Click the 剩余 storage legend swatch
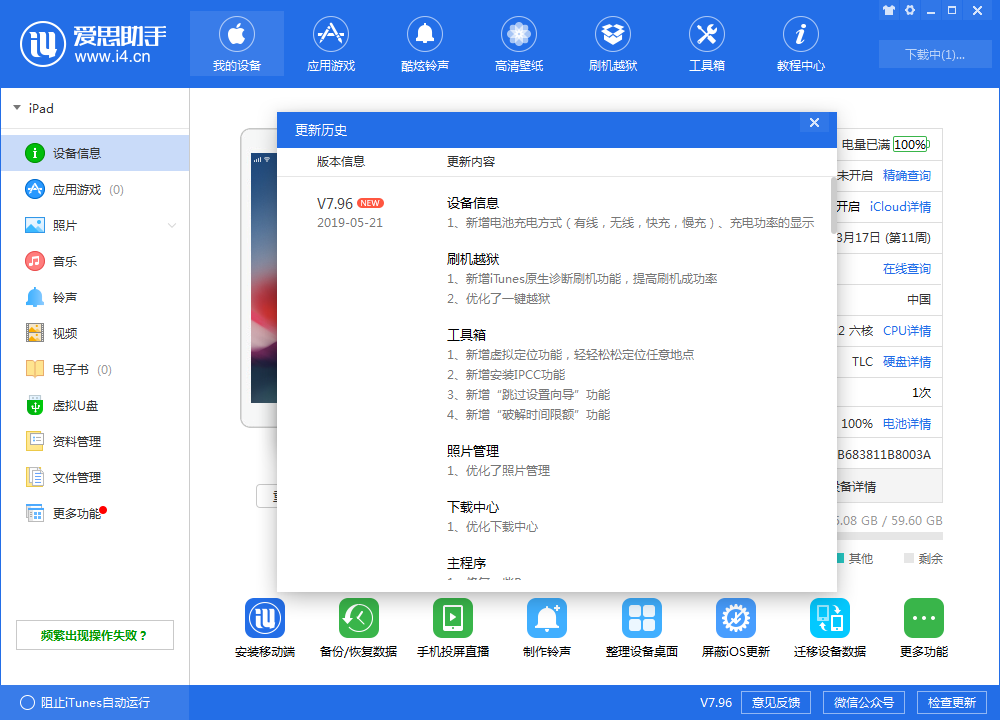This screenshot has height=720, width=1000. click(x=909, y=559)
